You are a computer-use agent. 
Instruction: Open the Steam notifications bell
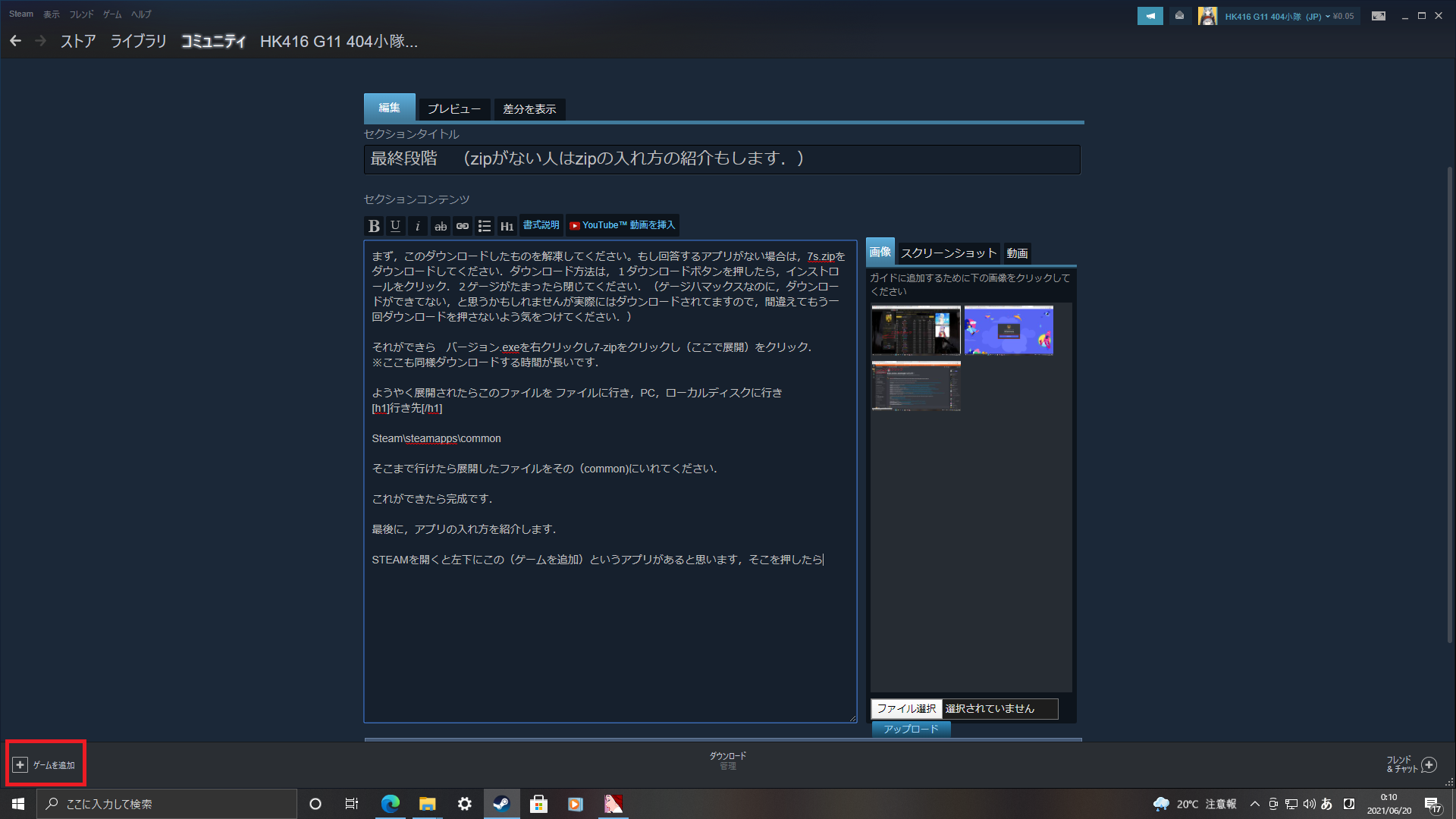(1179, 16)
